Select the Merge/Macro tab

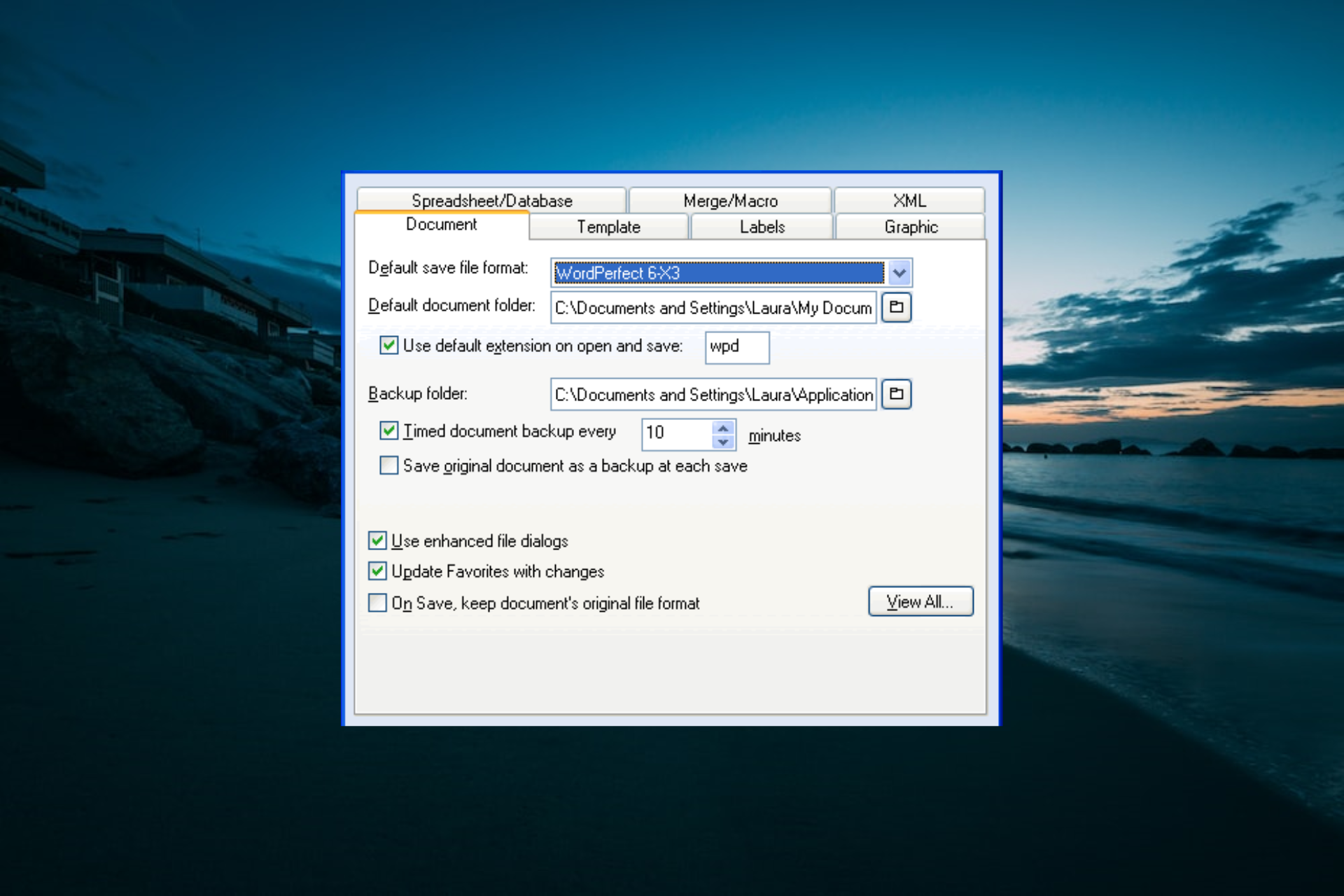coord(730,201)
